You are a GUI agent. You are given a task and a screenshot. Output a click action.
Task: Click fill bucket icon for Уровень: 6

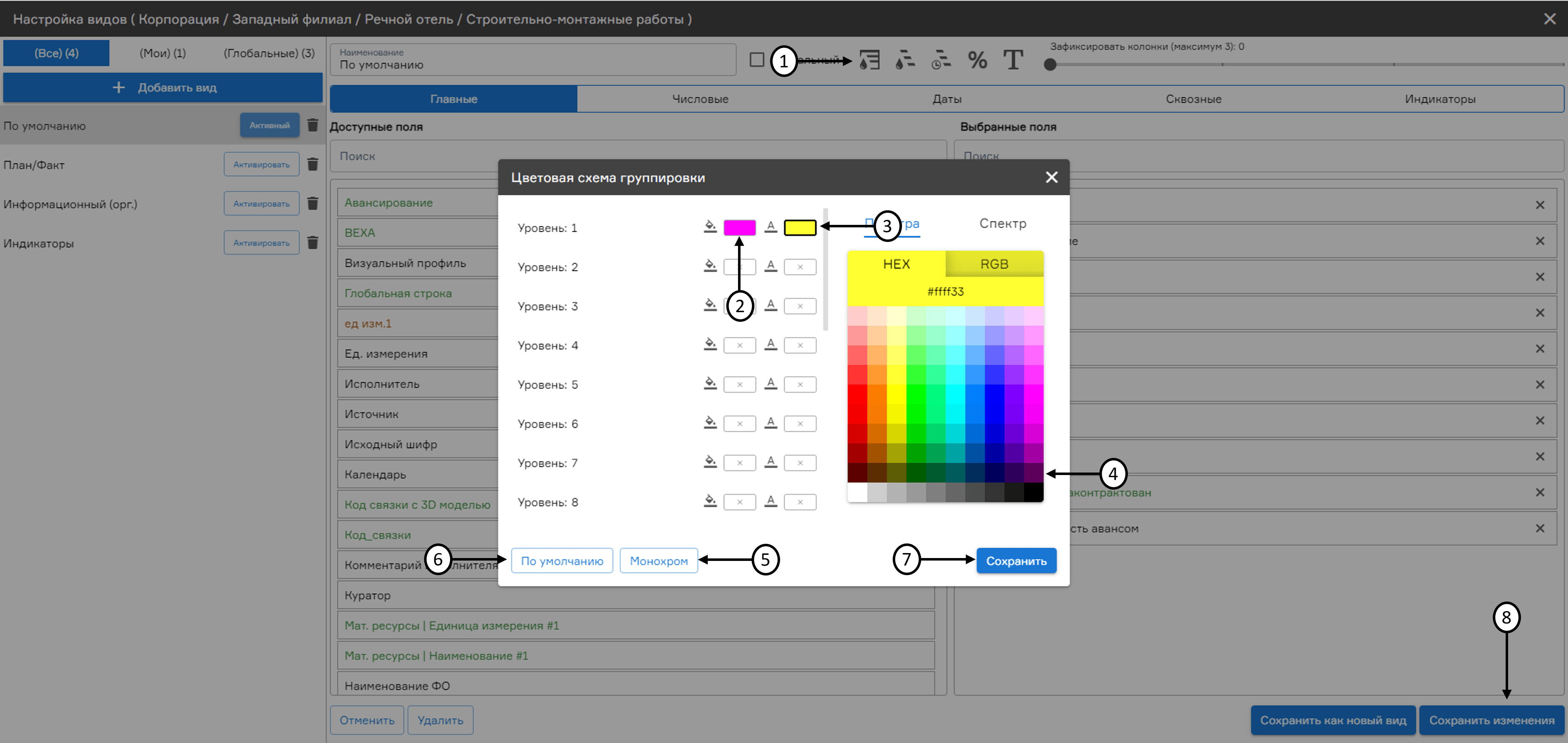710,423
